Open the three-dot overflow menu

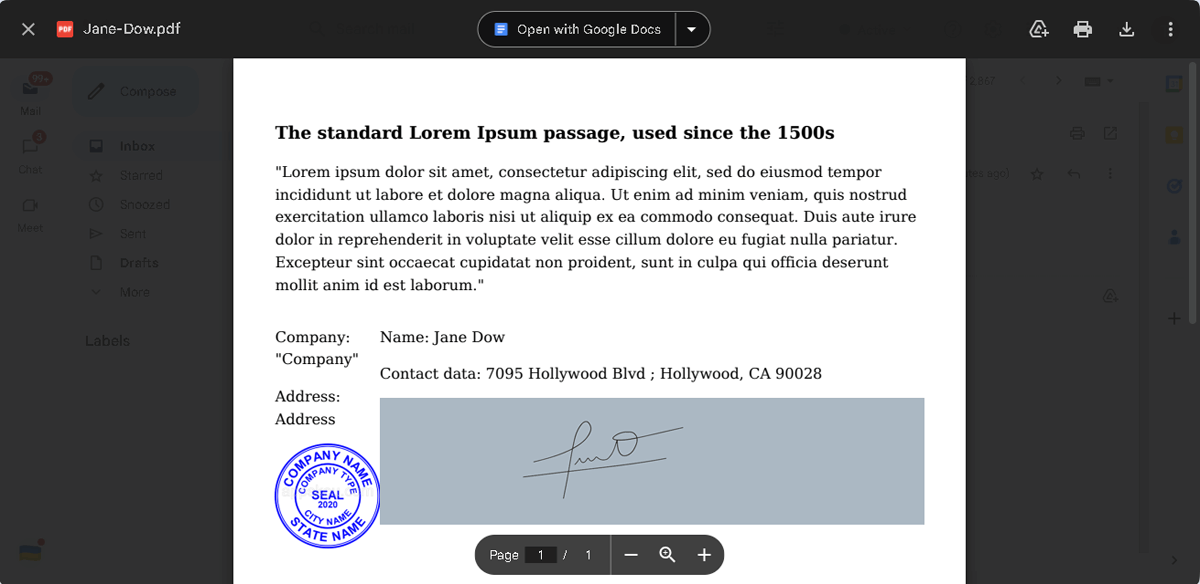coord(1170,29)
